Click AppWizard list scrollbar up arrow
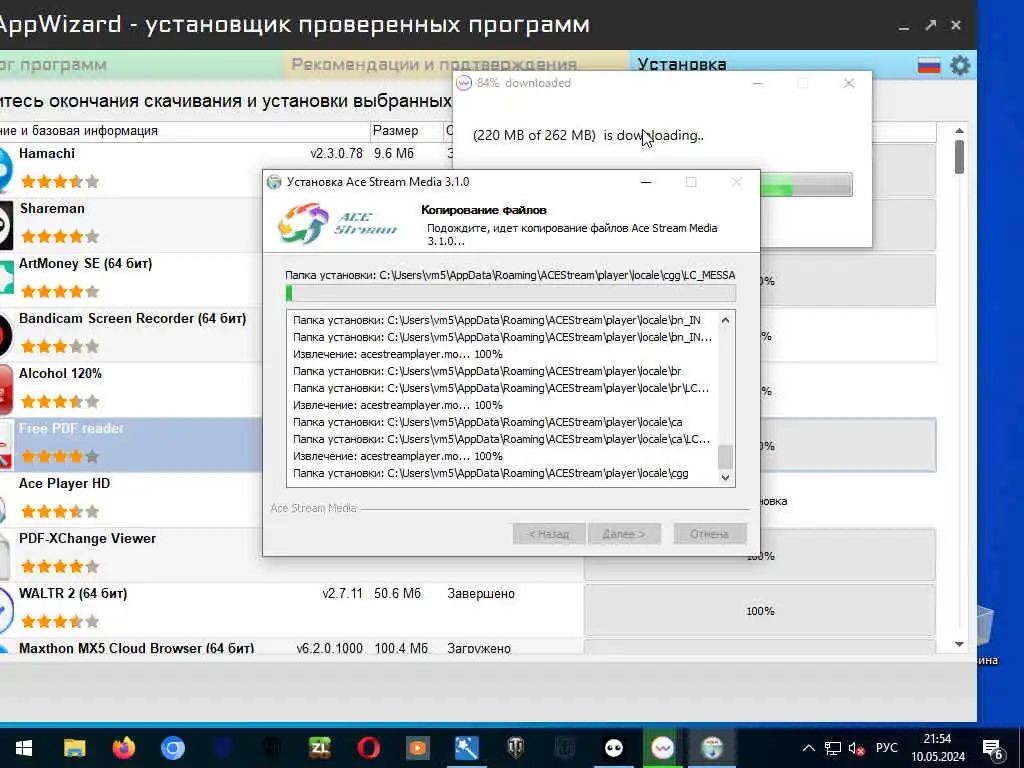The height and width of the screenshot is (768, 1024). [x=959, y=131]
